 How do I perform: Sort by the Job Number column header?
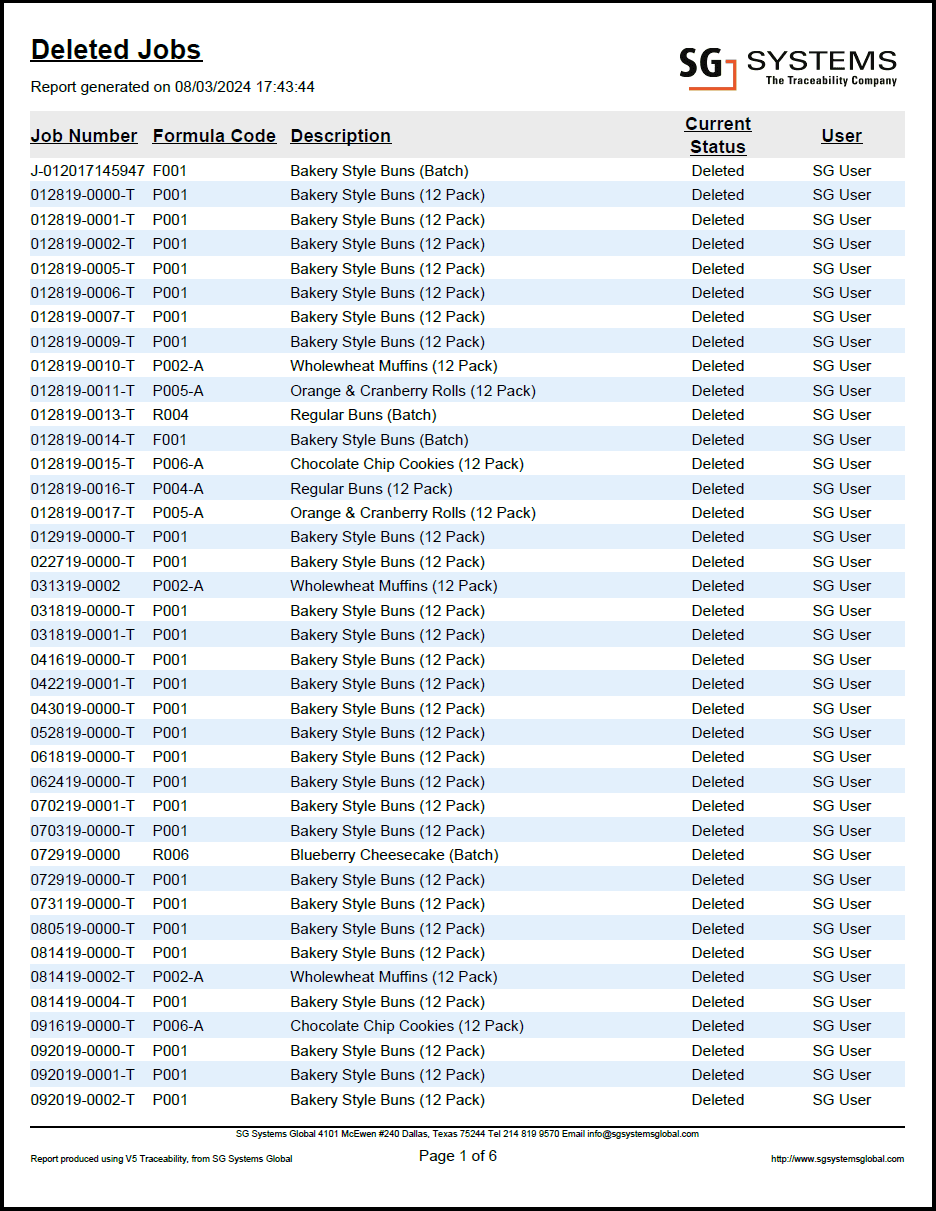click(x=84, y=135)
